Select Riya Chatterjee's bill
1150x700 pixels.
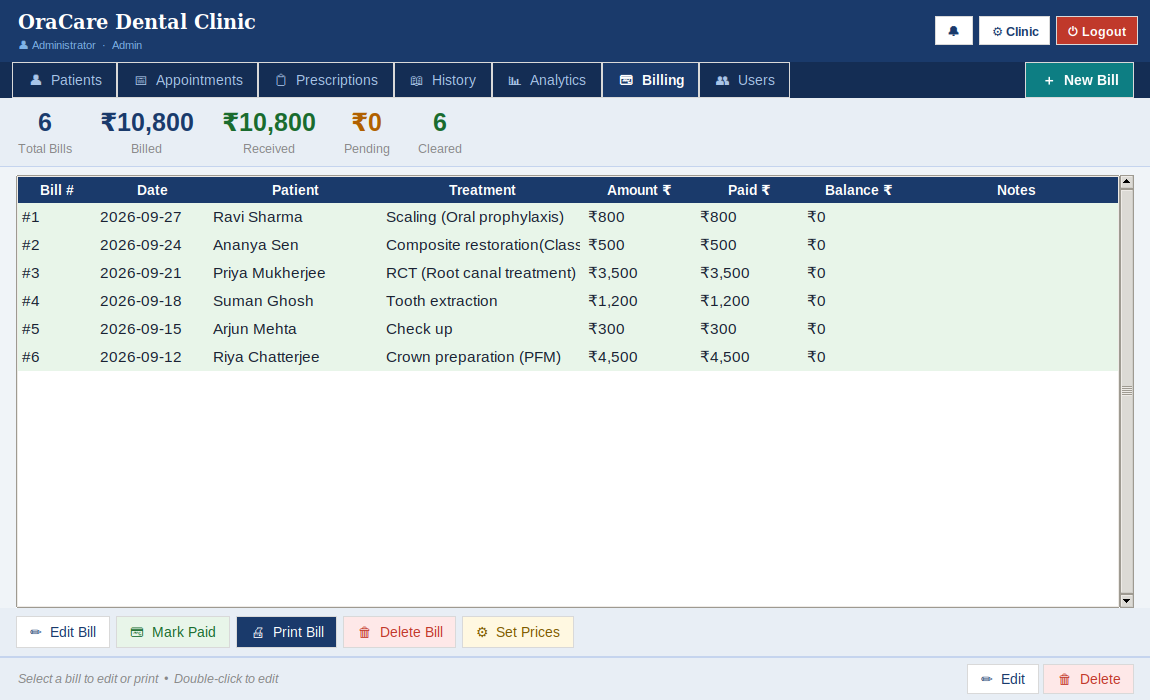pos(568,357)
